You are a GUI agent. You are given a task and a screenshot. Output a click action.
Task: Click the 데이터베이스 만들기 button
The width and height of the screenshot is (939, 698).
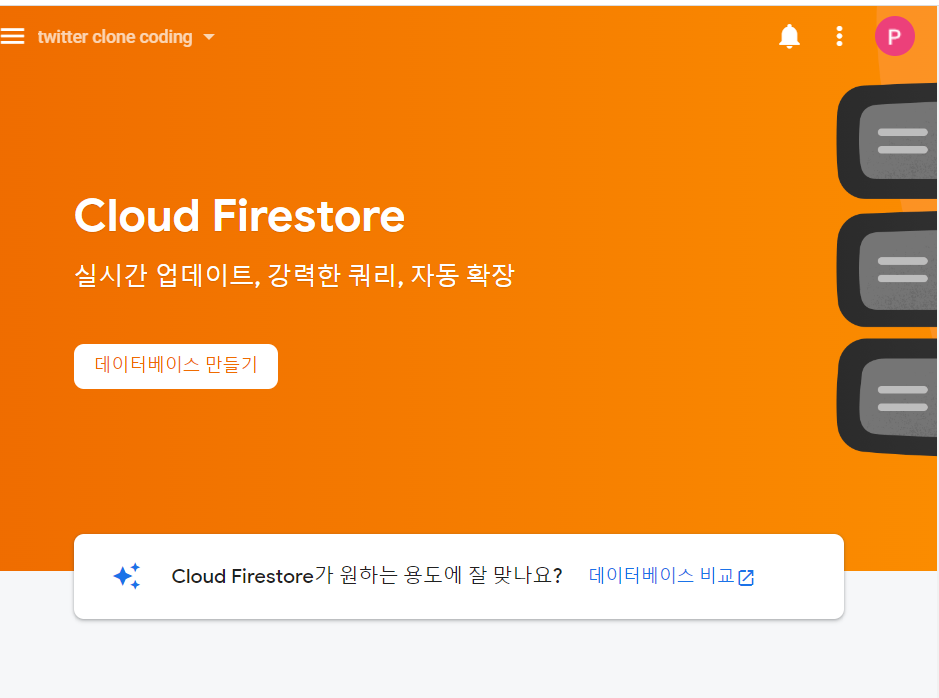(175, 366)
